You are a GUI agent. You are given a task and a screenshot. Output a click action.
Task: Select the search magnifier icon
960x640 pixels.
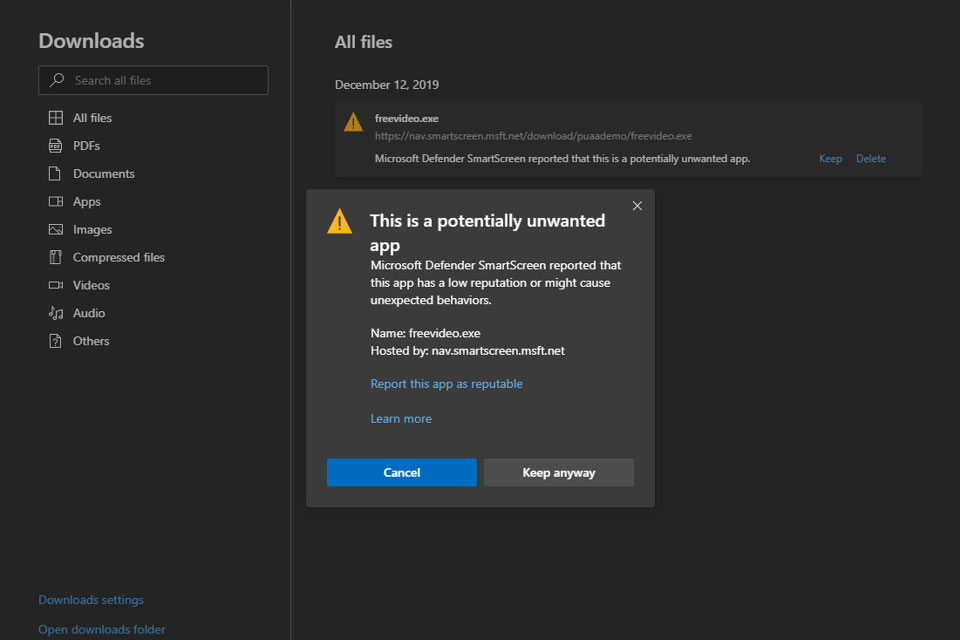pyautogui.click(x=55, y=80)
